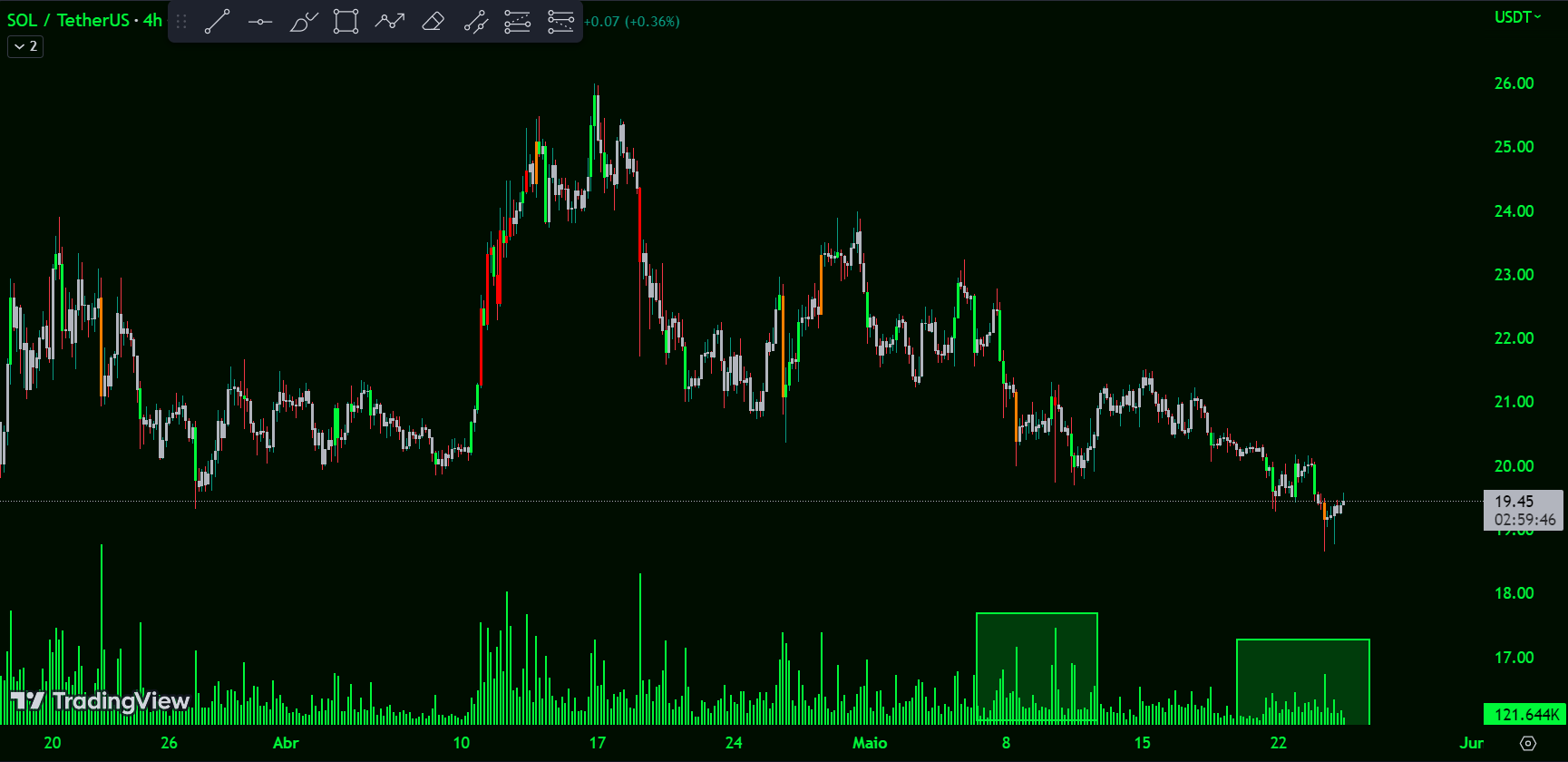Image resolution: width=1568 pixels, height=762 pixels.
Task: Click the SOL / TetherUS symbol title
Action: [x=68, y=20]
